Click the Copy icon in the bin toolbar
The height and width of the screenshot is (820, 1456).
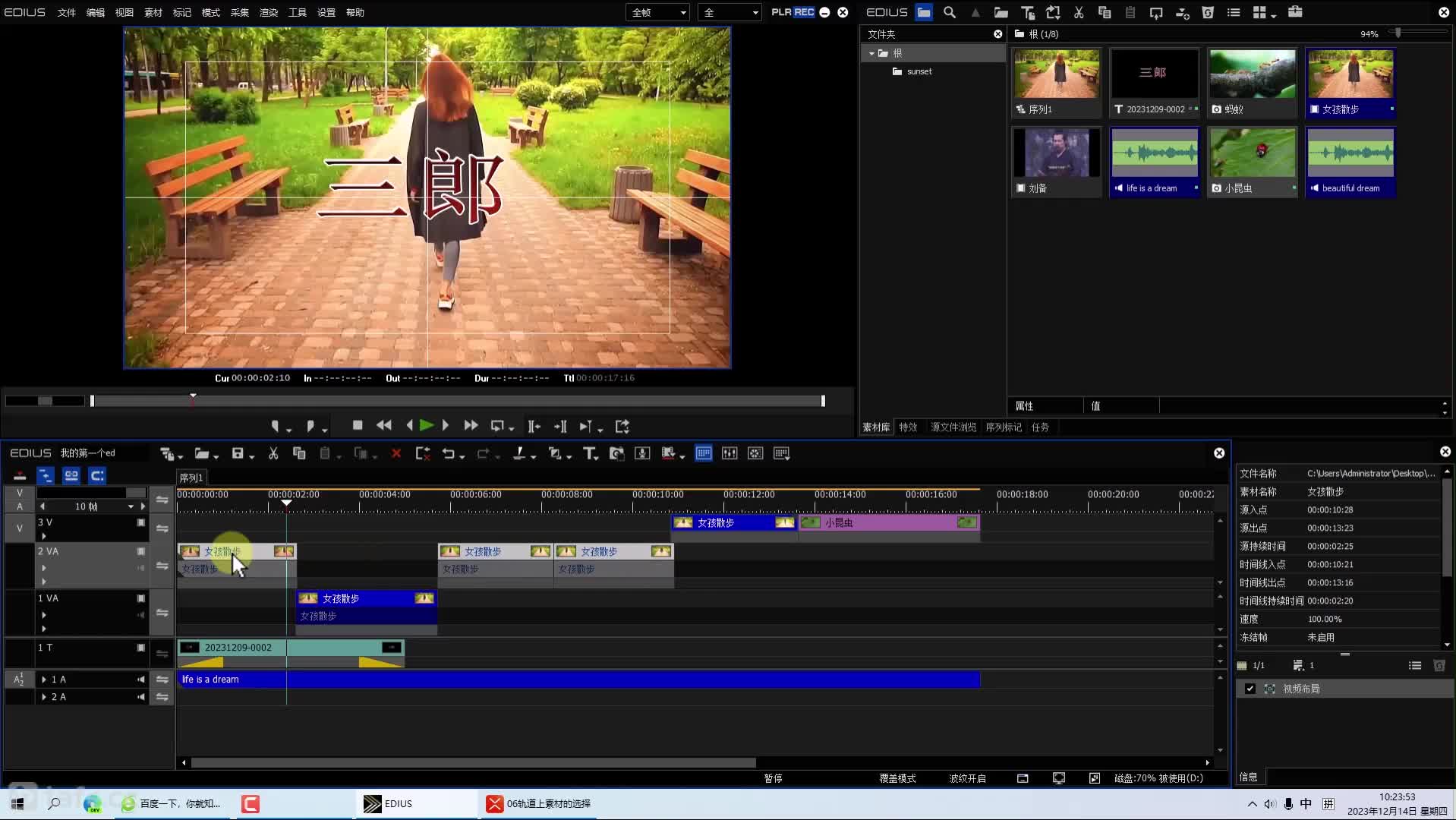point(1105,12)
